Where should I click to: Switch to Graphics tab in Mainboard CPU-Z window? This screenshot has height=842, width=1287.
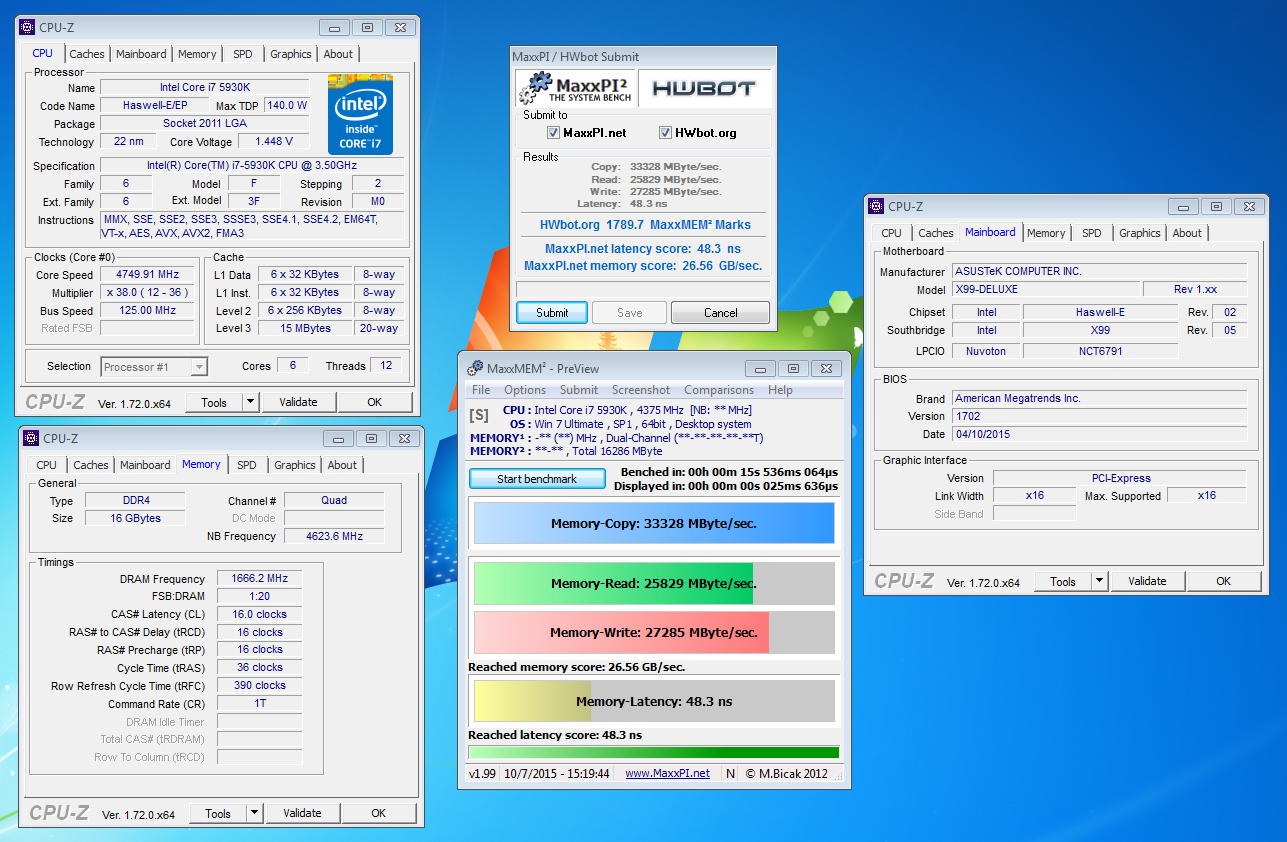[x=1140, y=233]
